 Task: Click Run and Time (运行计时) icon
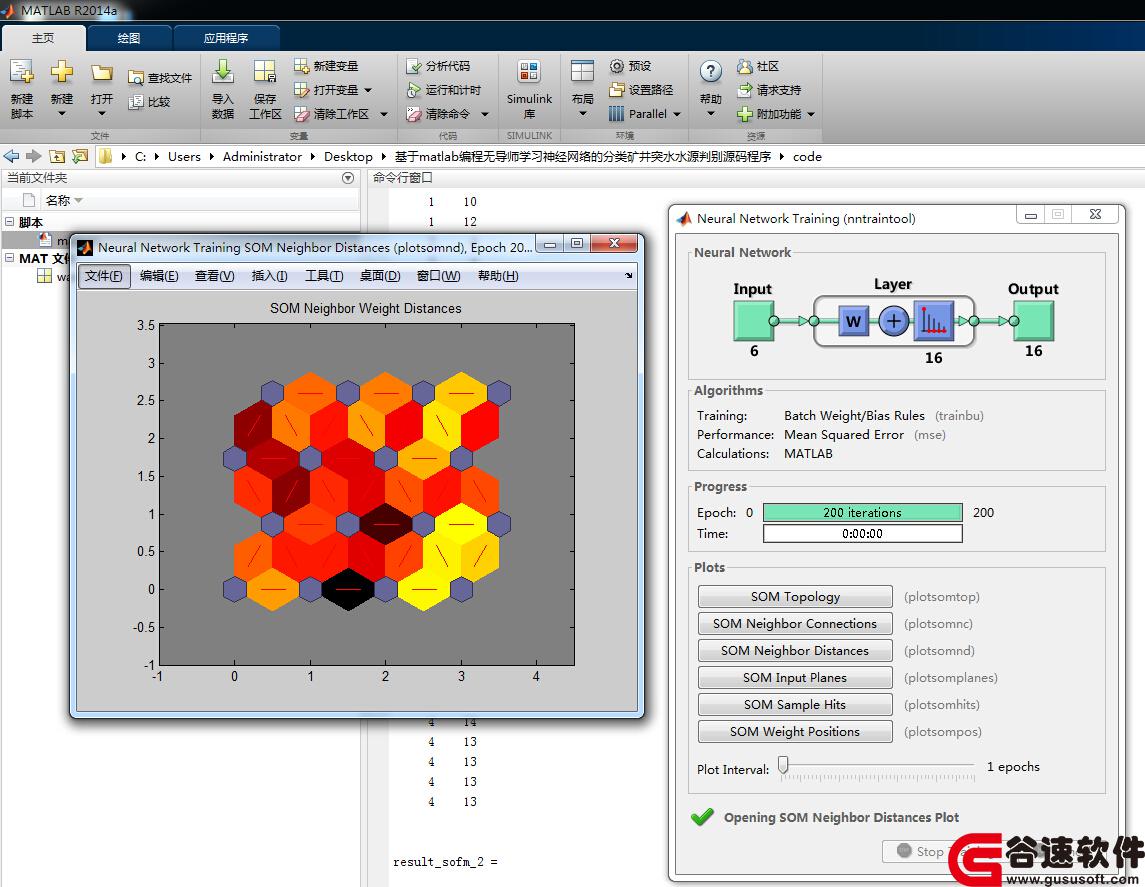(x=414, y=90)
